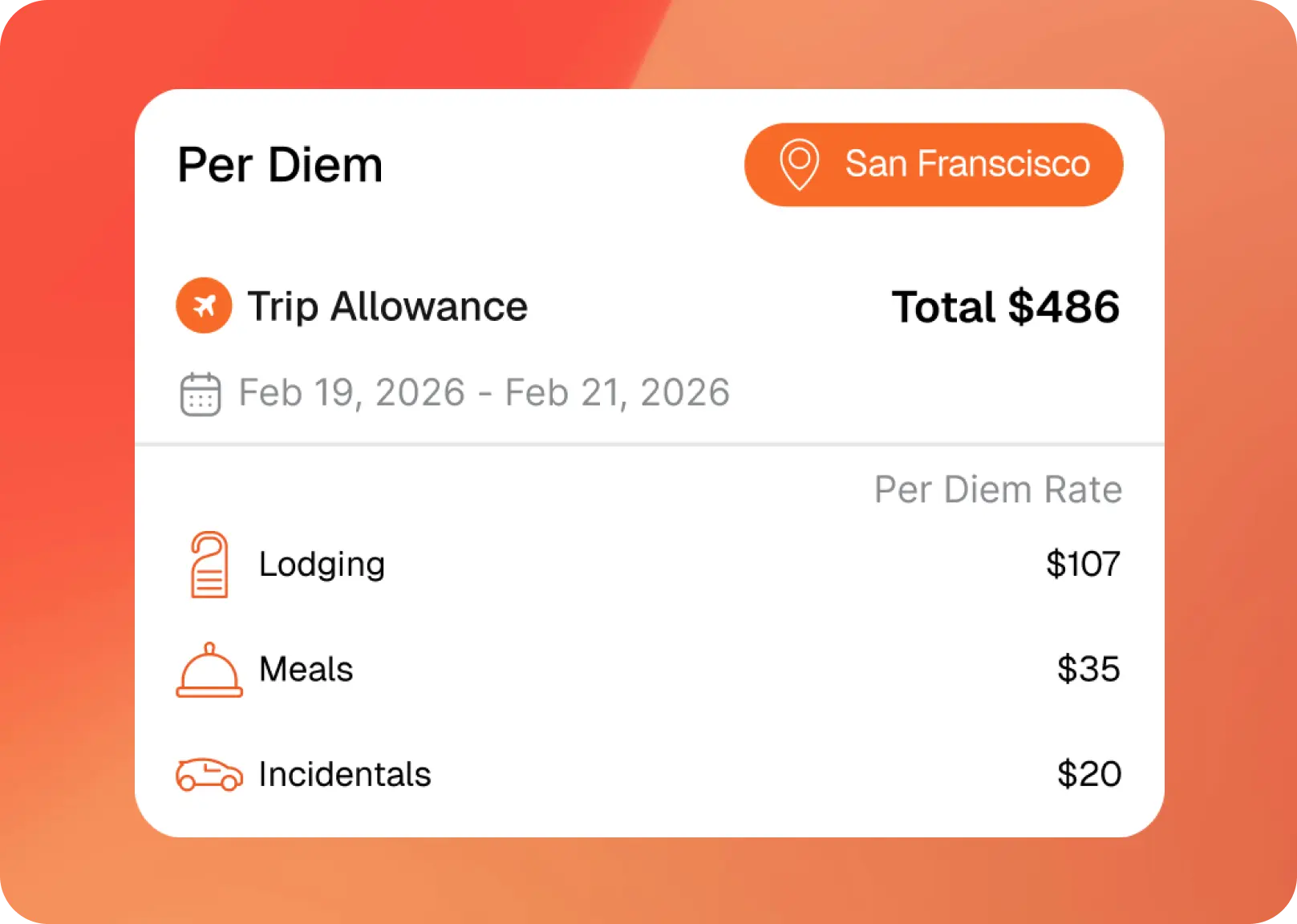This screenshot has width=1297, height=924.
Task: Click the $35 meals rate
Action: 1088,669
